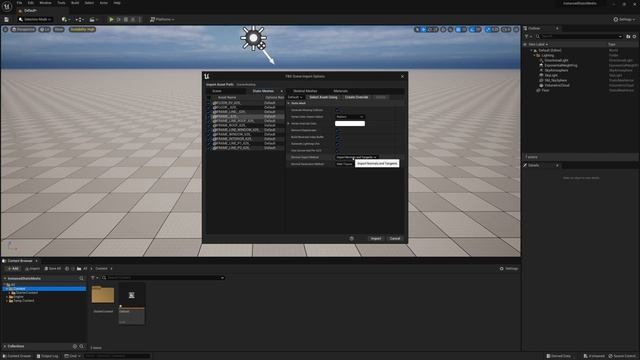Select ExponentialHeightFog in the Outliner
This screenshot has height=360, width=640.
point(561,65)
